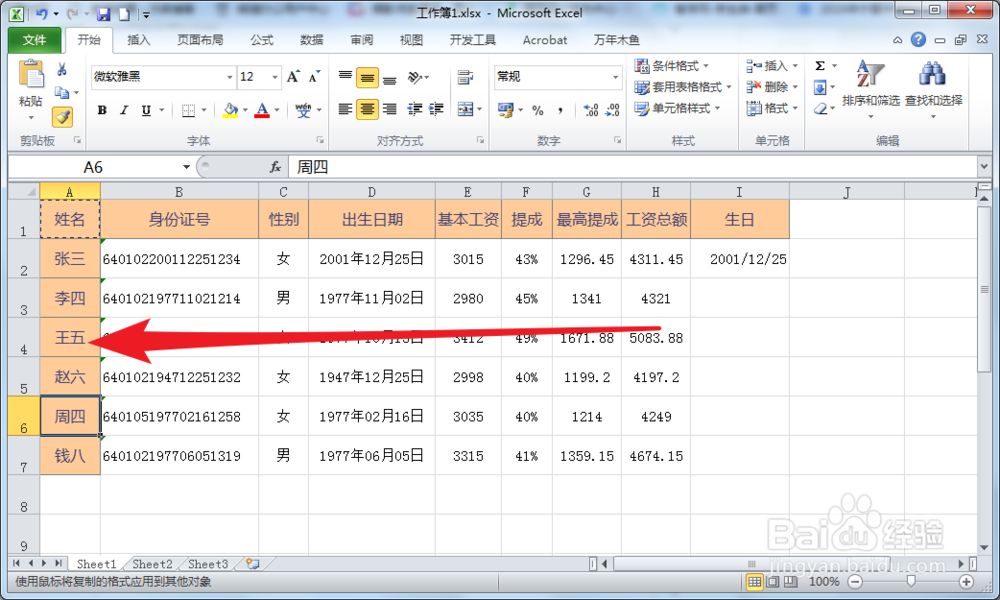This screenshot has height=600, width=1000.
Task: Open the font size dropdown
Action: click(x=275, y=77)
